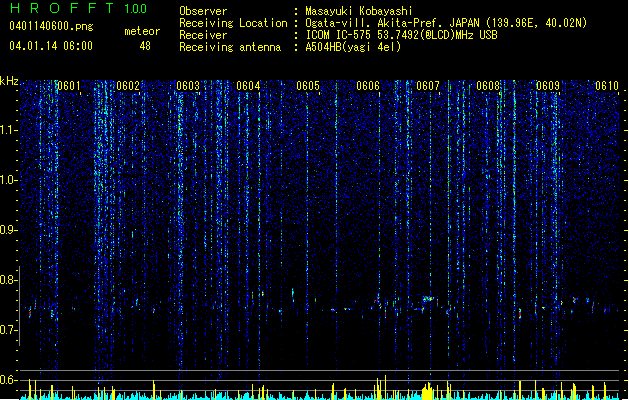This screenshot has height=400, width=629.
Task: Click the 0607 time marker
Action: [428, 86]
